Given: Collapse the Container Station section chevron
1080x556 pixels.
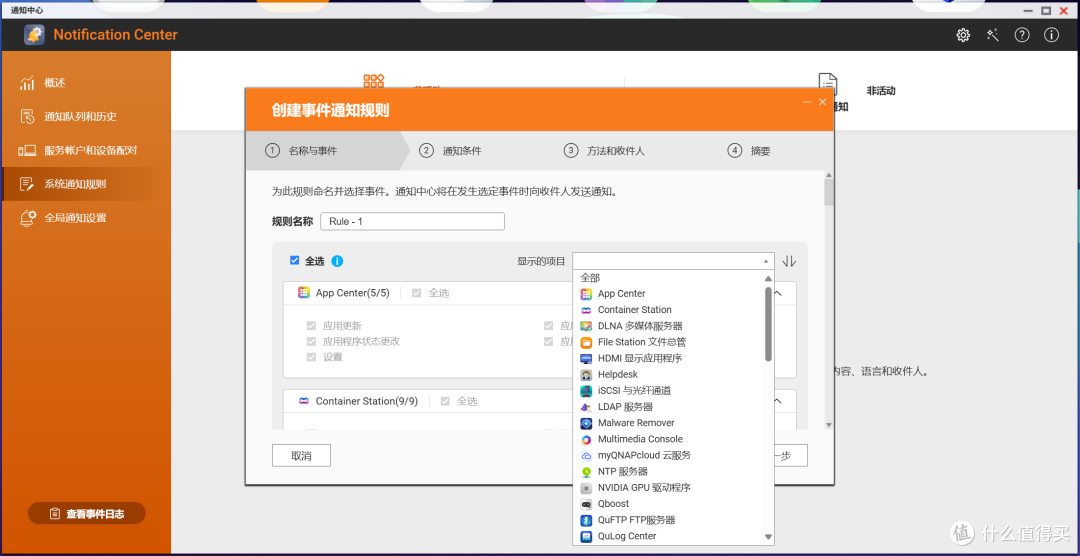Looking at the screenshot, I should pyautogui.click(x=778, y=401).
